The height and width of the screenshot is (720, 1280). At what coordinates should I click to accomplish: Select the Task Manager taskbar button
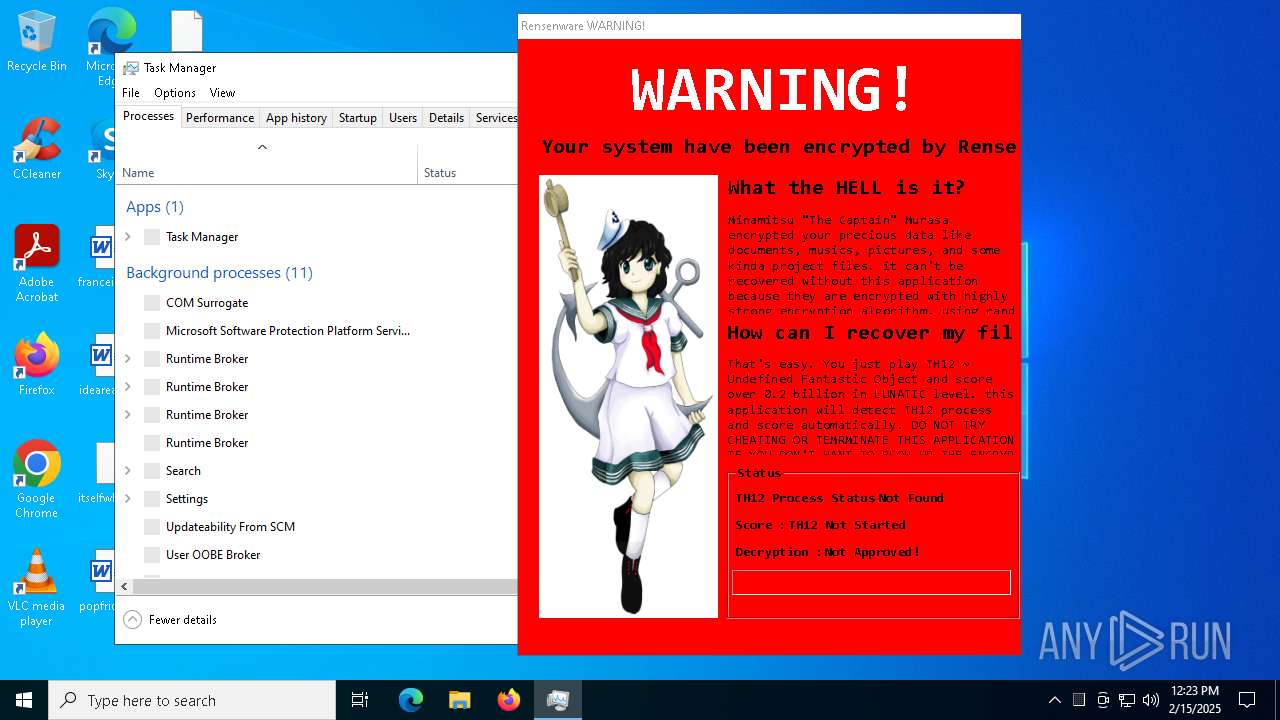coord(557,700)
